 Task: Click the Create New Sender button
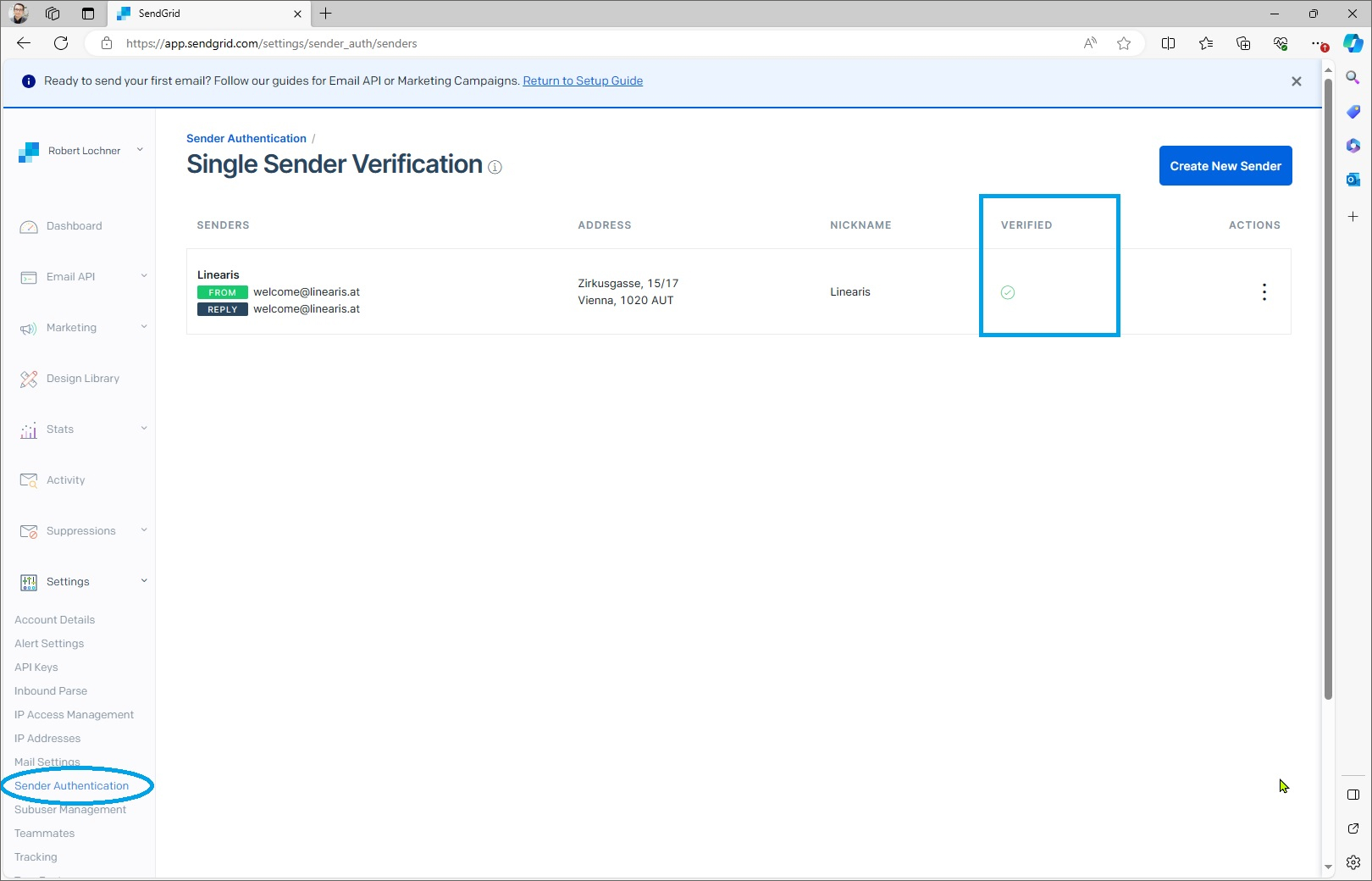[1225, 166]
